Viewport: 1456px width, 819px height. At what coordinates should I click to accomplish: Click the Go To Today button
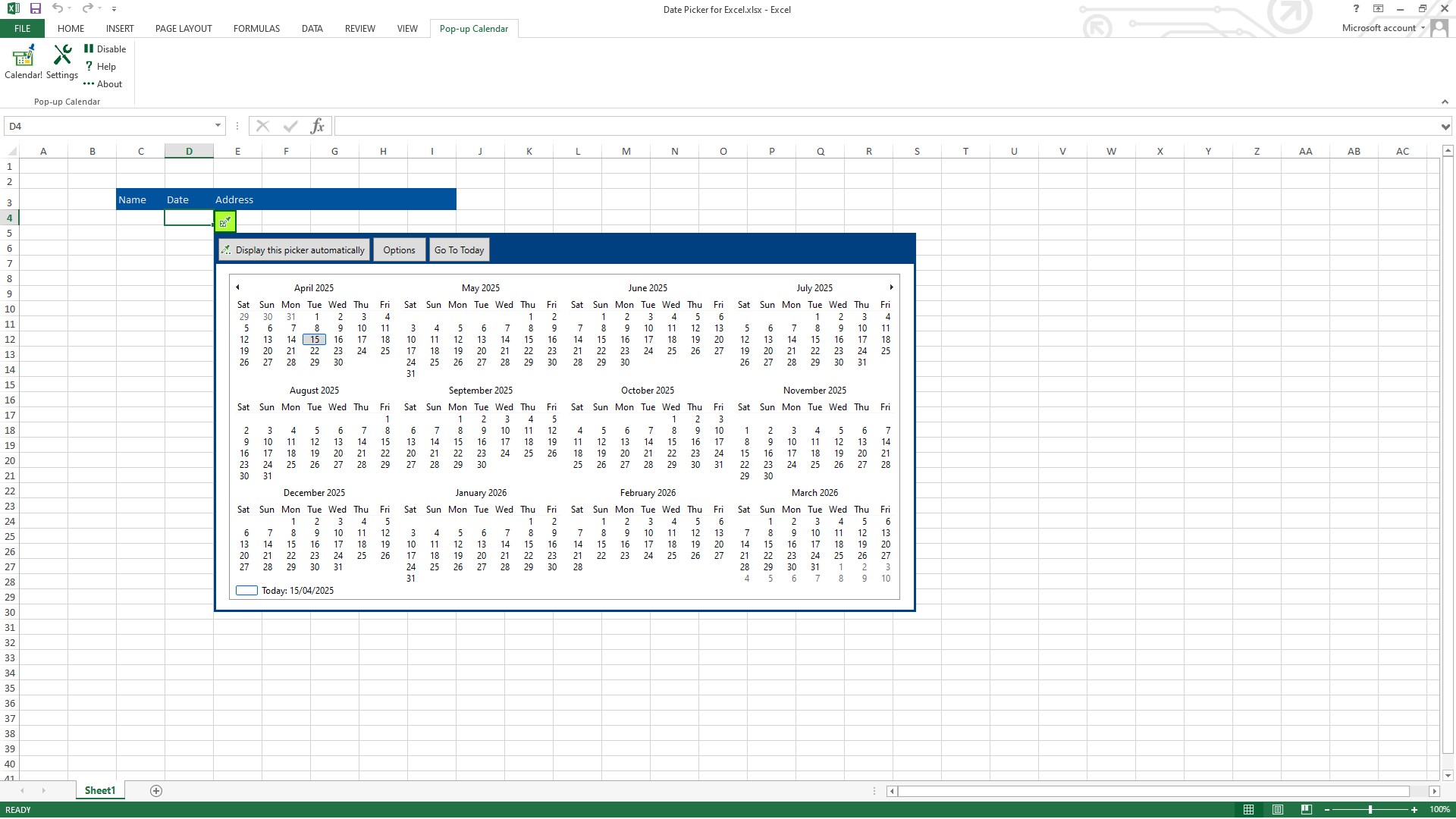pos(459,250)
